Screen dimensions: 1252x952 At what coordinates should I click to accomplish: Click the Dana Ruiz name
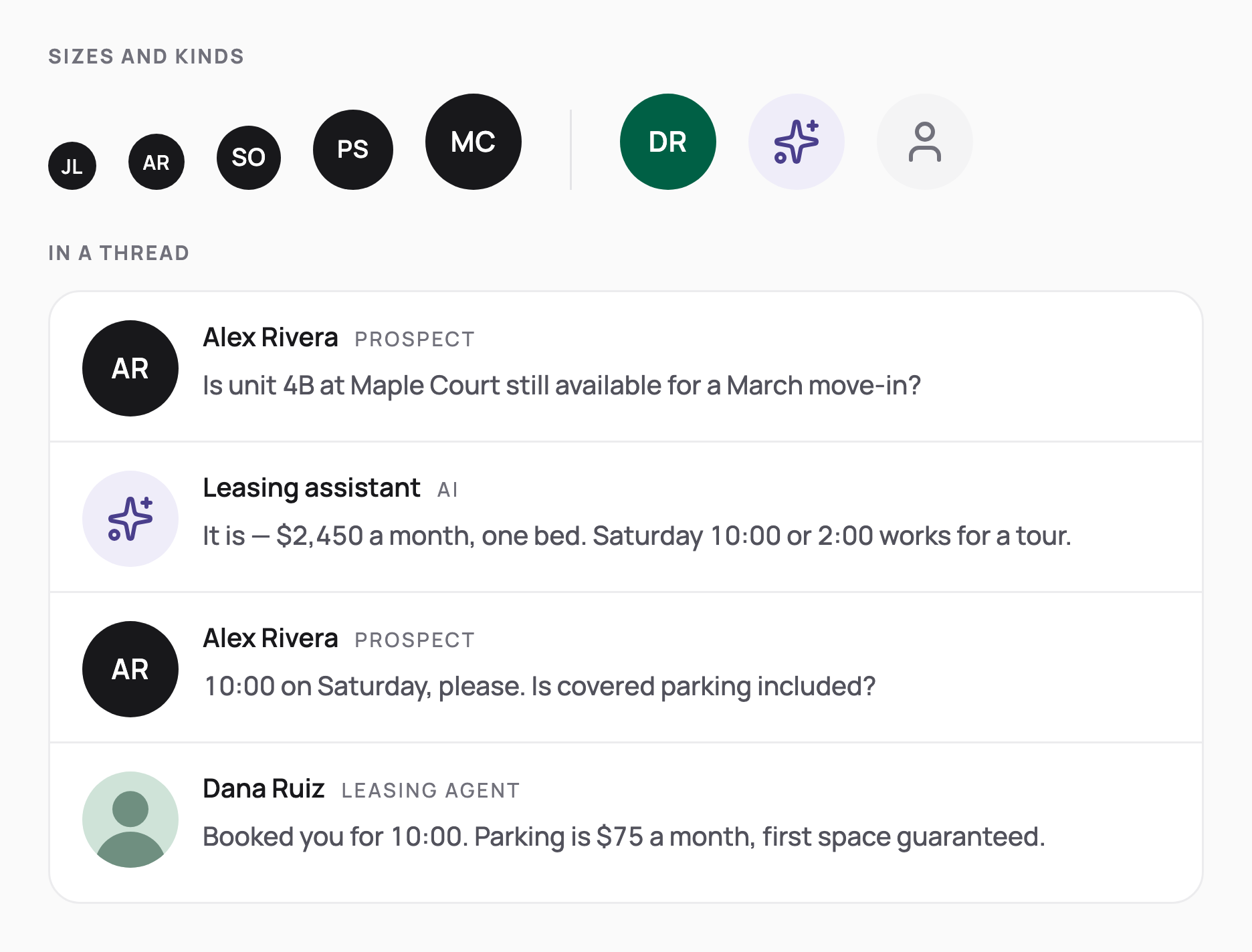point(264,789)
